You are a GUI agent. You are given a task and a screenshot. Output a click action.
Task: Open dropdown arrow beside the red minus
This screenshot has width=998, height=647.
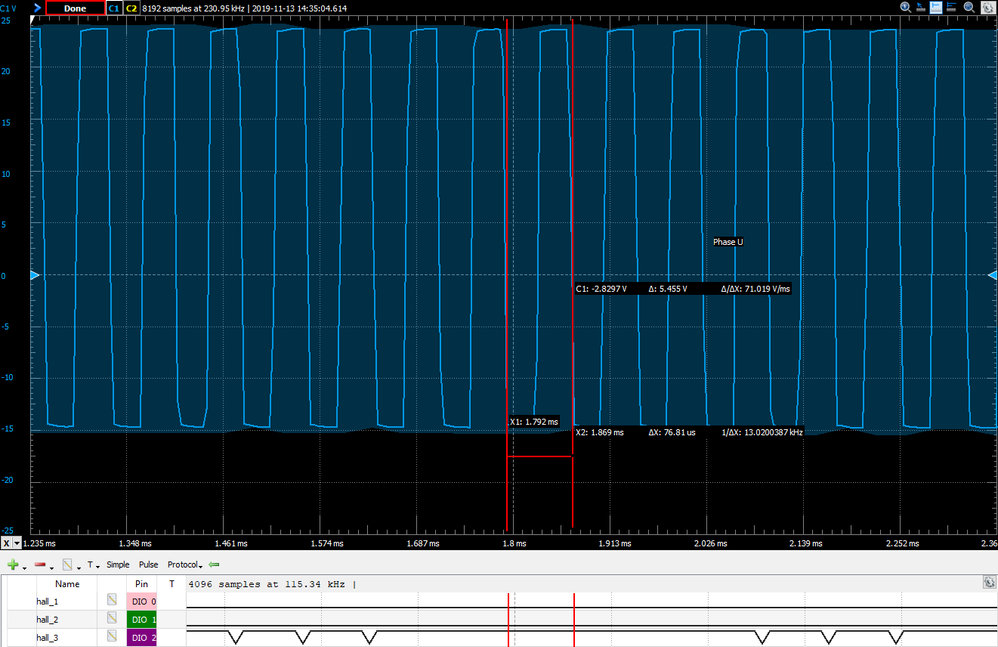[52, 566]
